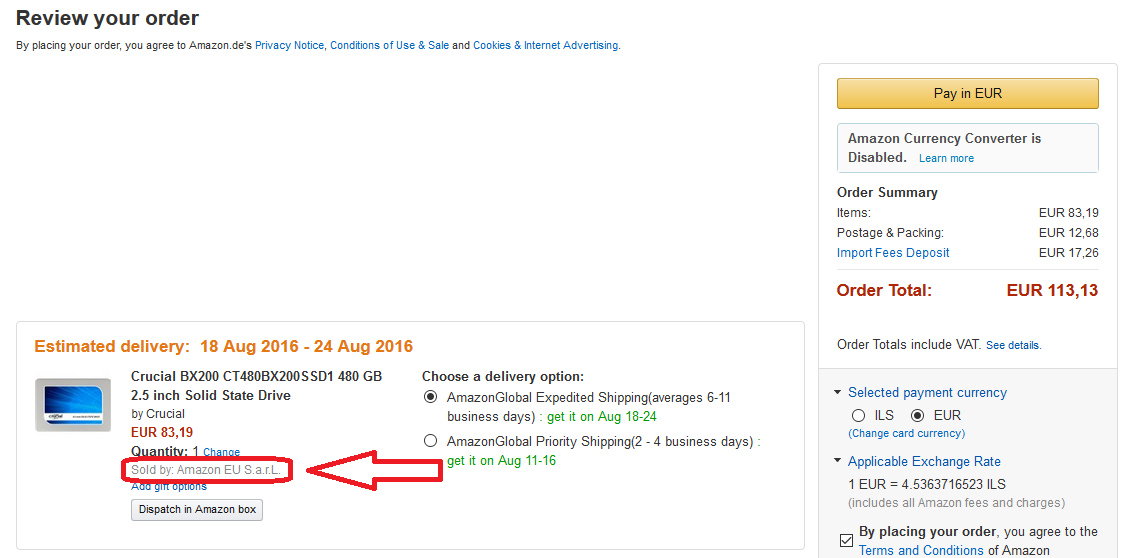1127x558 pixels.
Task: Collapse the Selected payment currency section
Action: [x=837, y=393]
